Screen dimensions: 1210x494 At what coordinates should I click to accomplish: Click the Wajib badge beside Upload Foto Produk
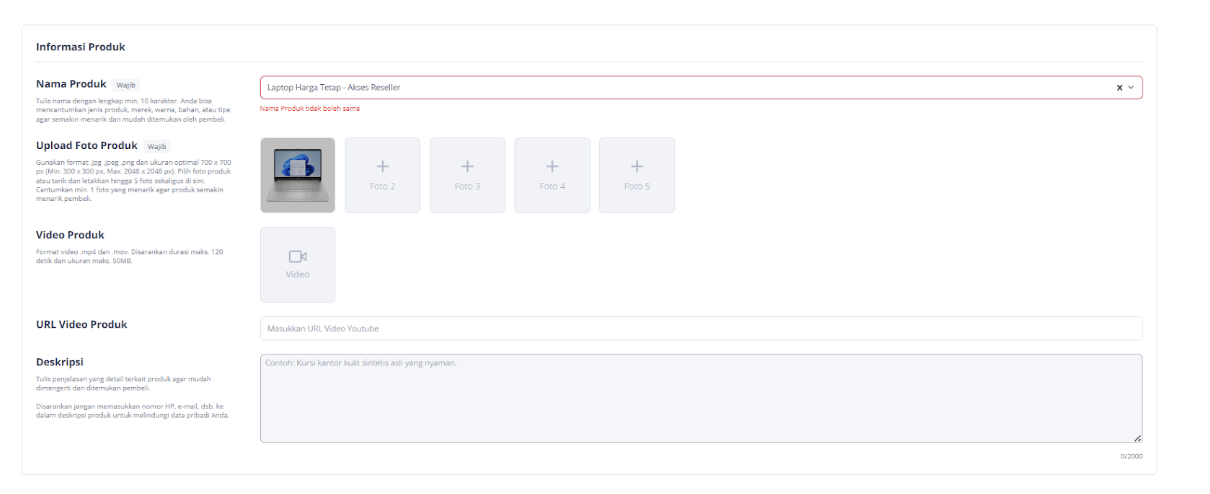(158, 146)
